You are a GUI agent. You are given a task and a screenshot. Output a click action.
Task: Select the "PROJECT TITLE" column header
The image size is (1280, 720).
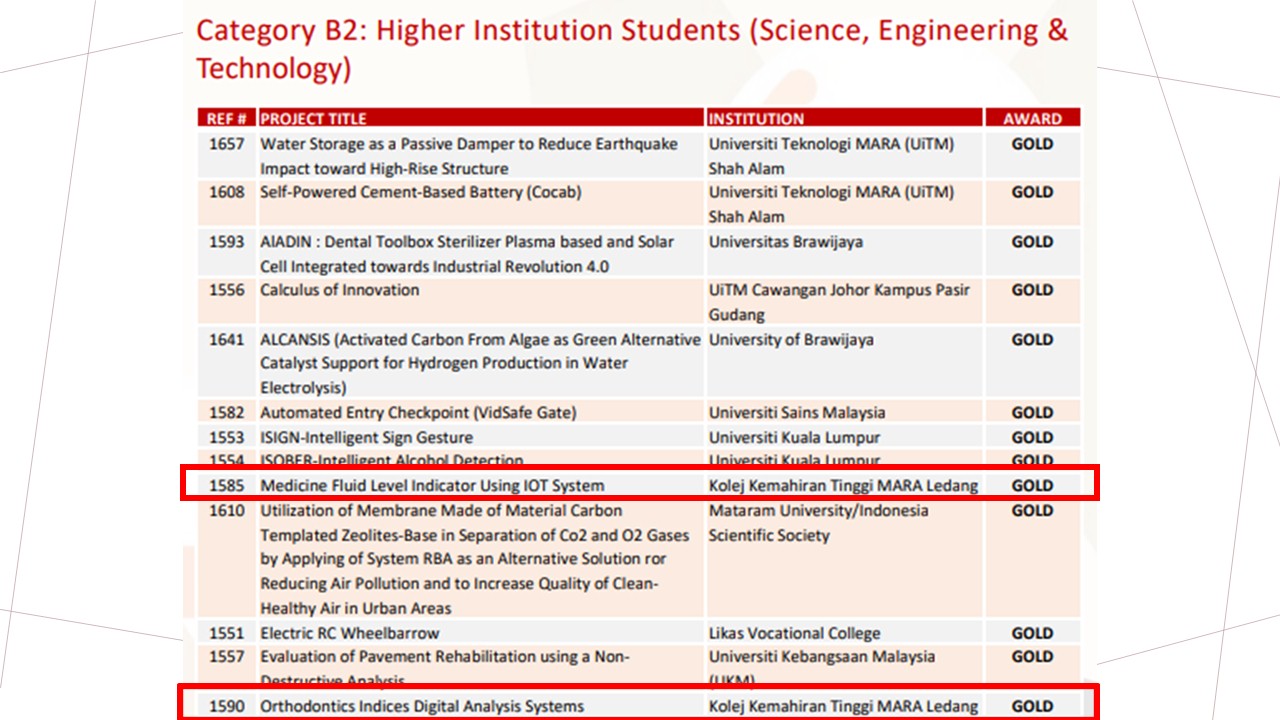pos(314,118)
